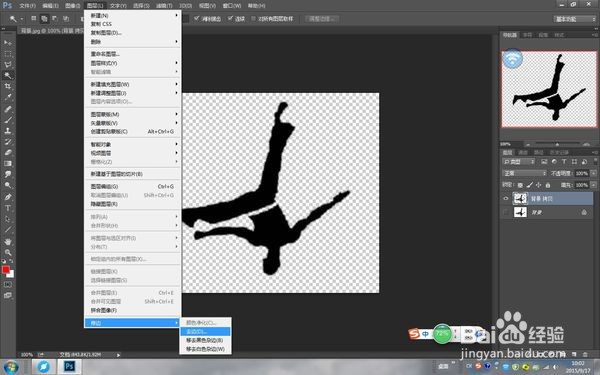Select the Brush tool
The image size is (600, 375).
pyautogui.click(x=8, y=120)
